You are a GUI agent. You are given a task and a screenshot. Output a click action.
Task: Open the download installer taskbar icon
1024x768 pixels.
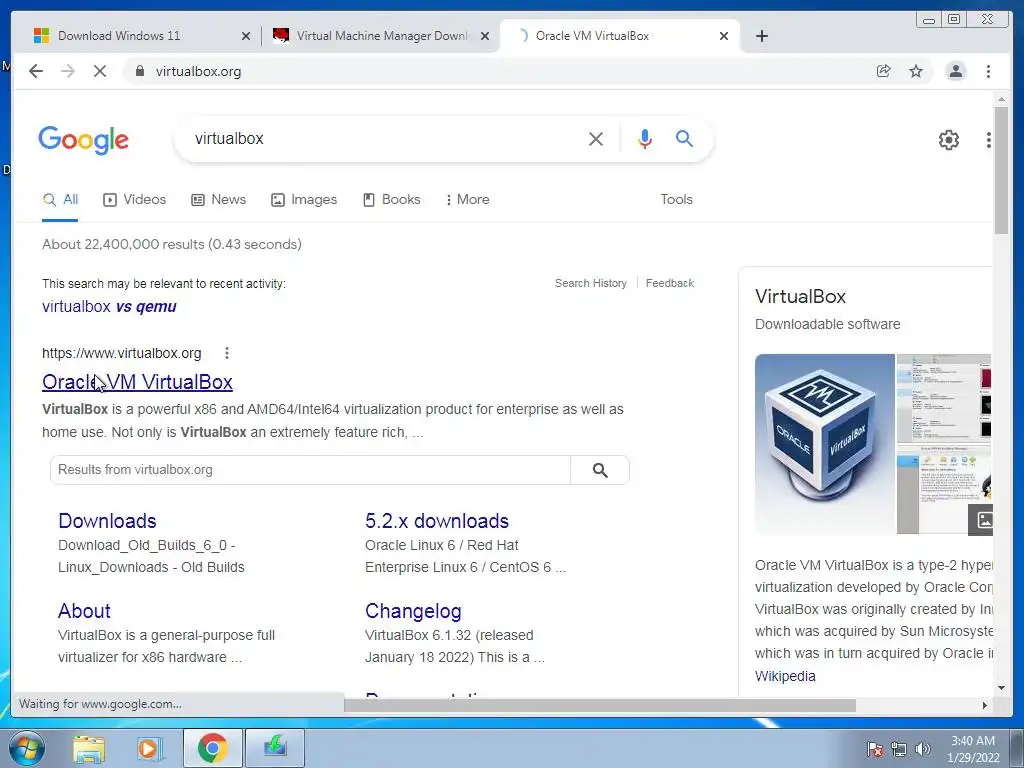[x=275, y=748]
